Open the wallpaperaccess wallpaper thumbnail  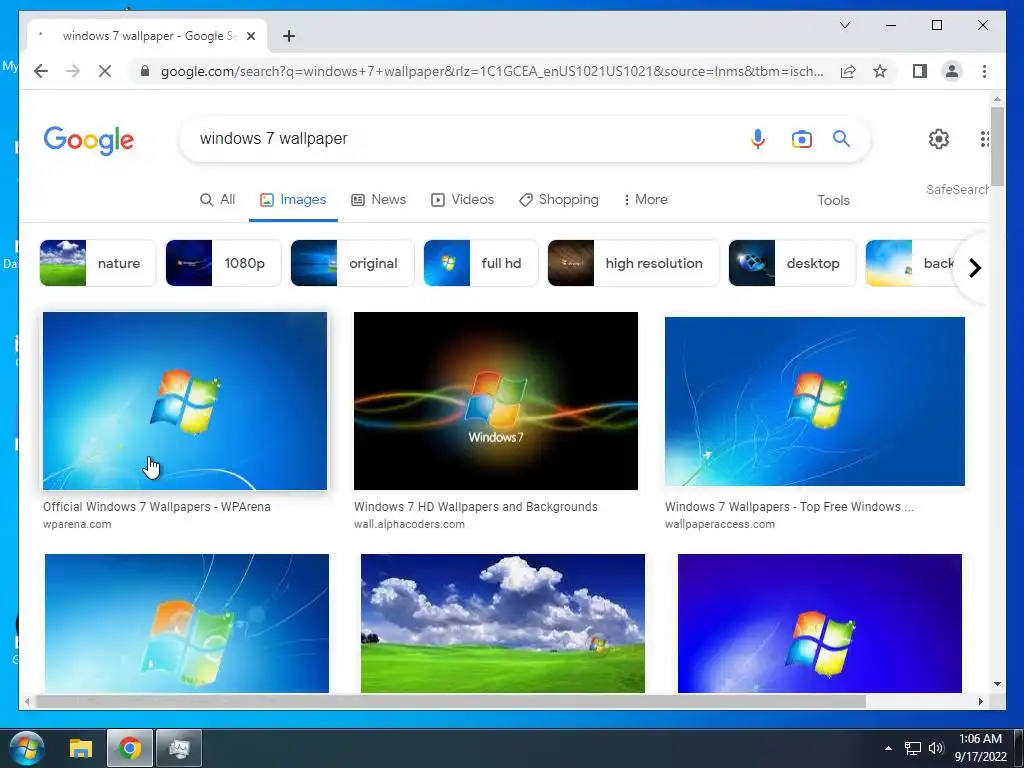click(x=814, y=401)
